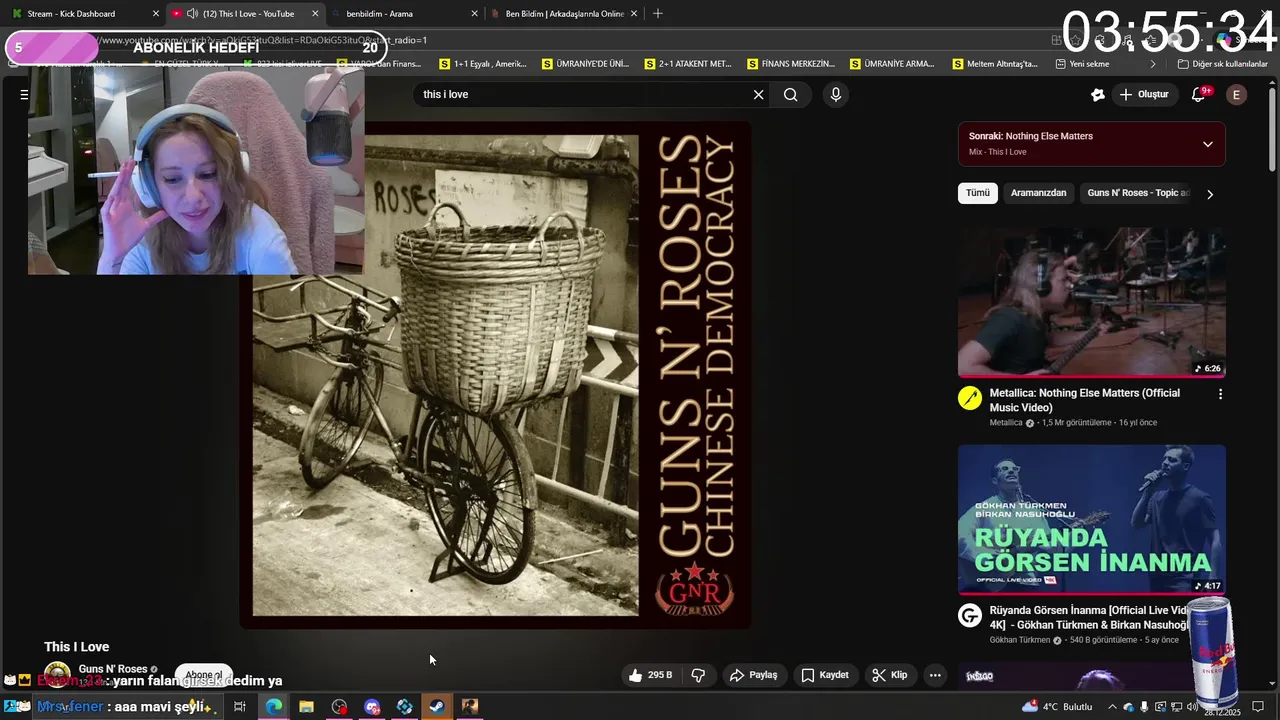Open the 1+1 Eşyalı bookmark
1280x720 pixels.
point(483,64)
